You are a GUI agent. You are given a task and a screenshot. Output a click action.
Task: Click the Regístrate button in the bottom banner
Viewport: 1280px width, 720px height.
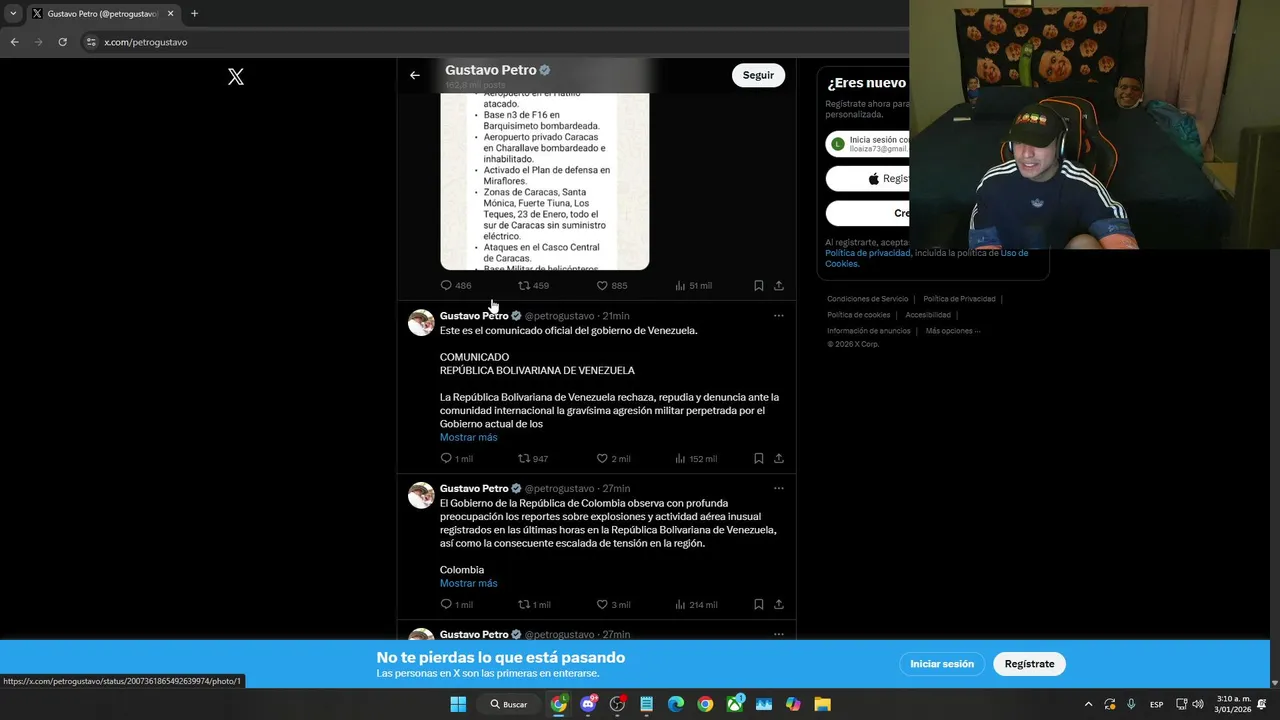(1029, 664)
